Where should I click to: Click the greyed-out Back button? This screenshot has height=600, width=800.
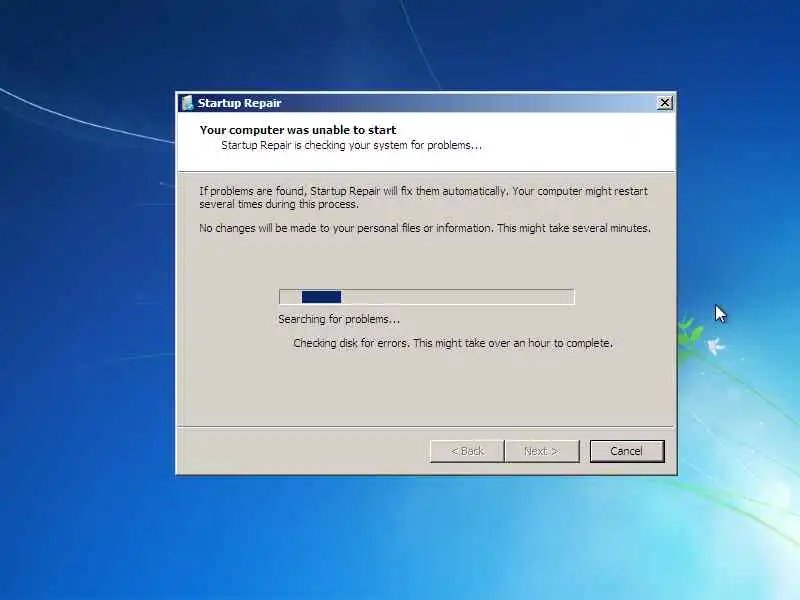(x=467, y=451)
